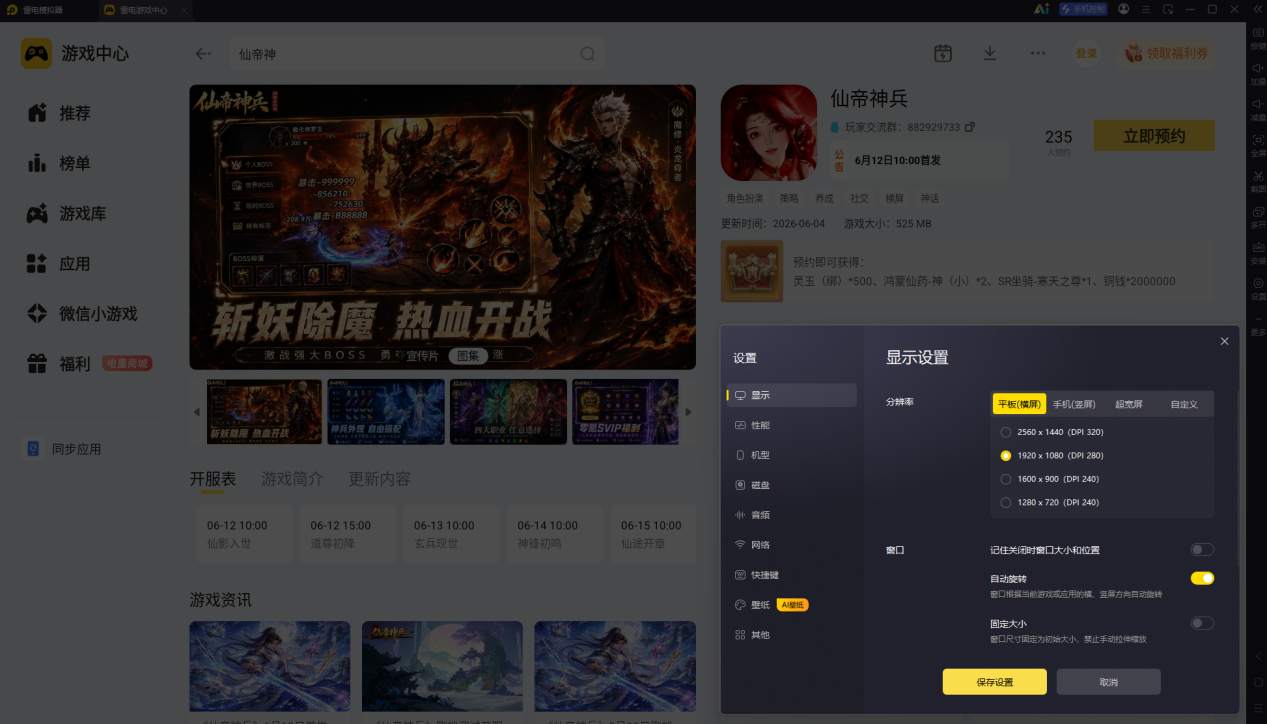1267x724 pixels.
Task: Switch to the 游戏简介 tab
Action: [292, 479]
